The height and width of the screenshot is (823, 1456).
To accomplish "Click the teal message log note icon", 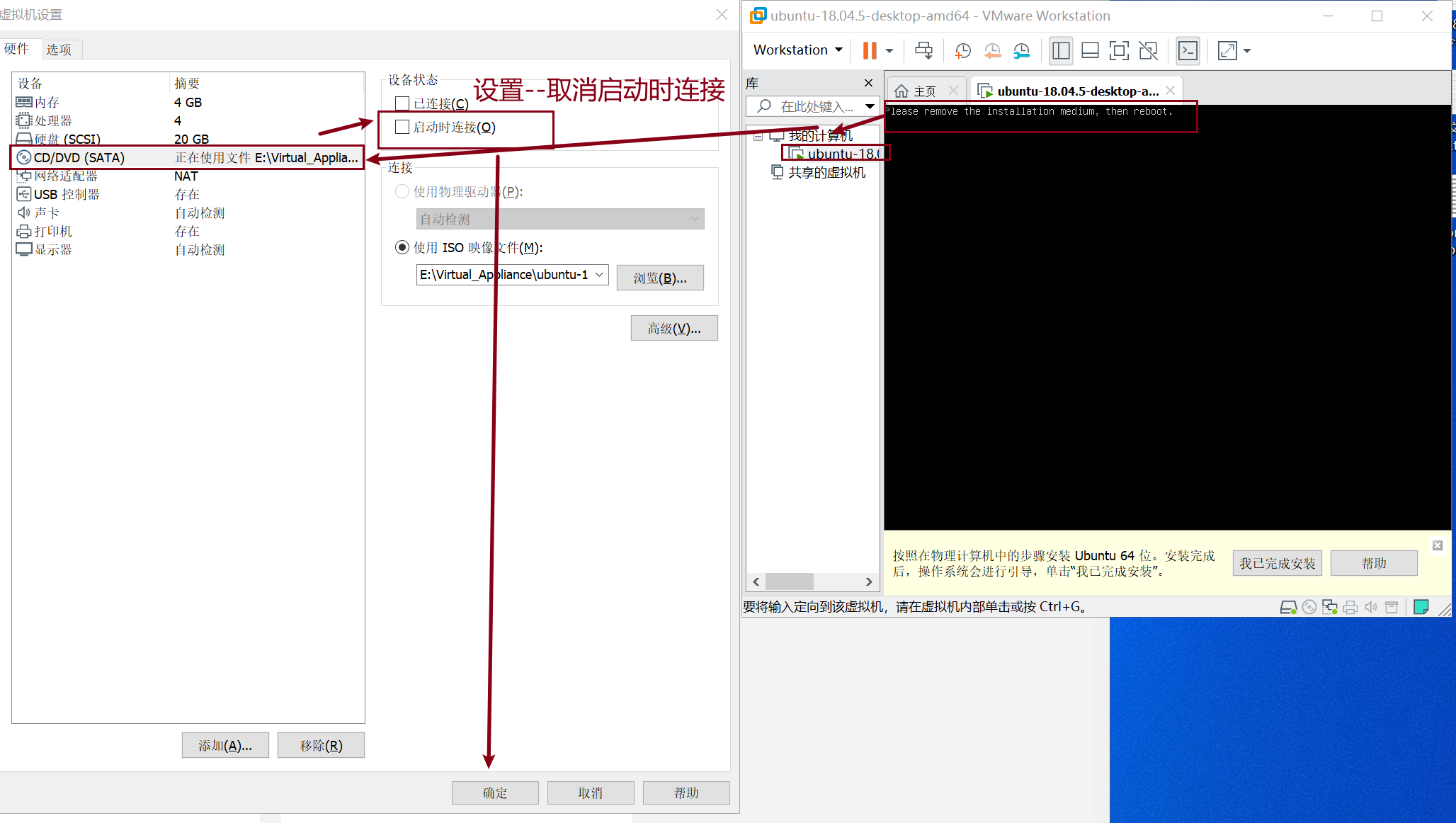I will pos(1421,607).
